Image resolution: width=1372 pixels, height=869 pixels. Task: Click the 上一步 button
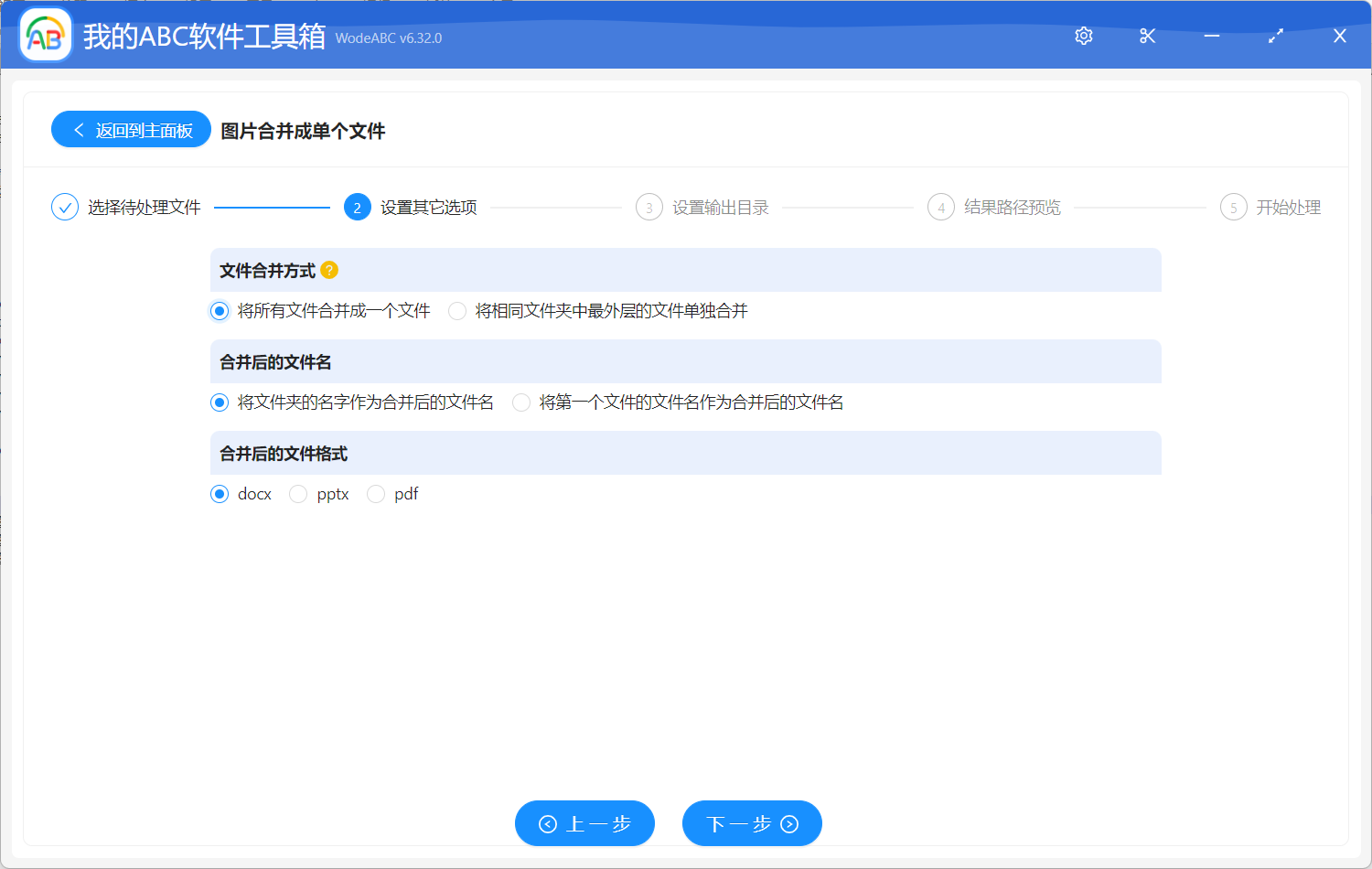584,823
